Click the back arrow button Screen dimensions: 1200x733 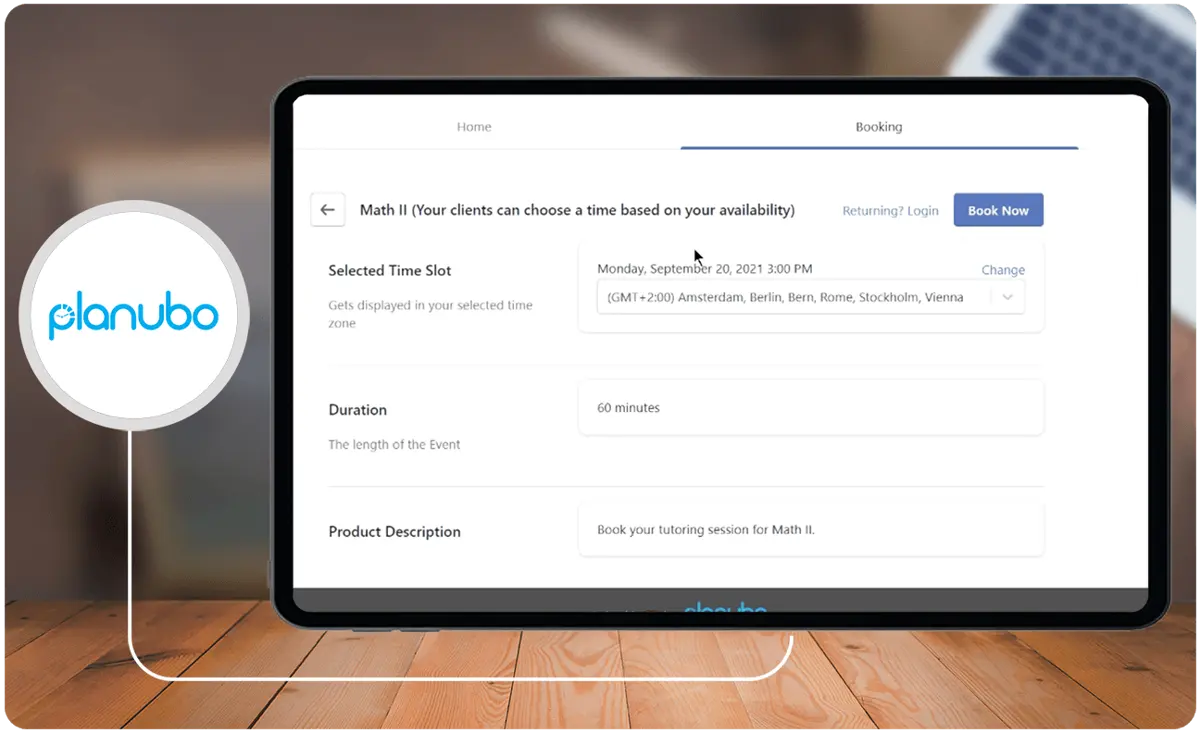[327, 210]
